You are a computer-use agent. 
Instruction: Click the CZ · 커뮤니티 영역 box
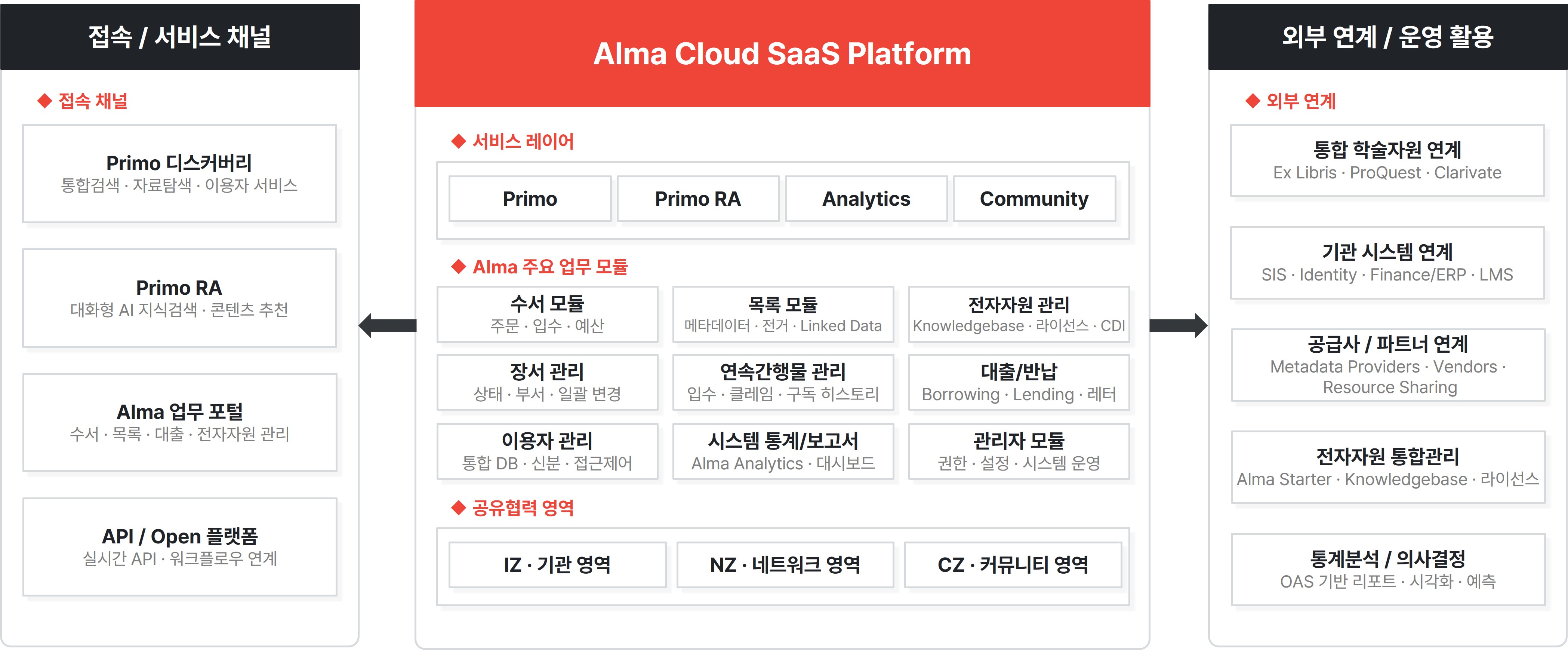point(1013,565)
